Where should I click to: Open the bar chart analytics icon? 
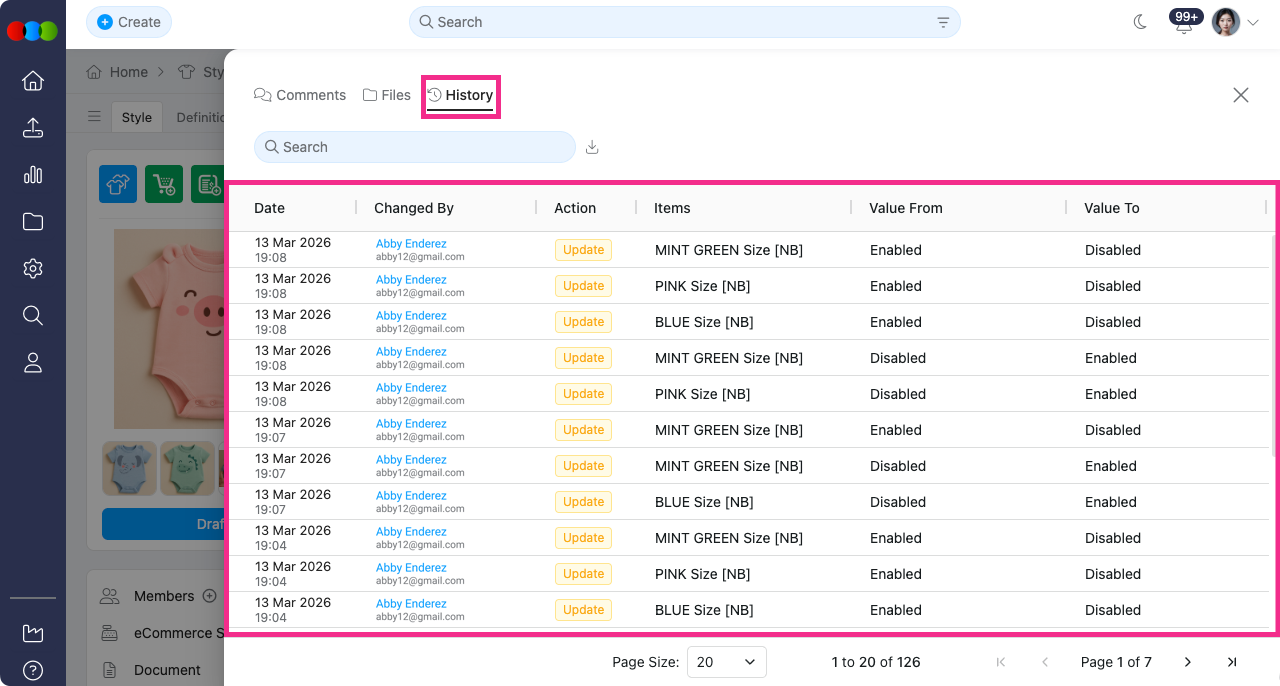pyautogui.click(x=33, y=175)
